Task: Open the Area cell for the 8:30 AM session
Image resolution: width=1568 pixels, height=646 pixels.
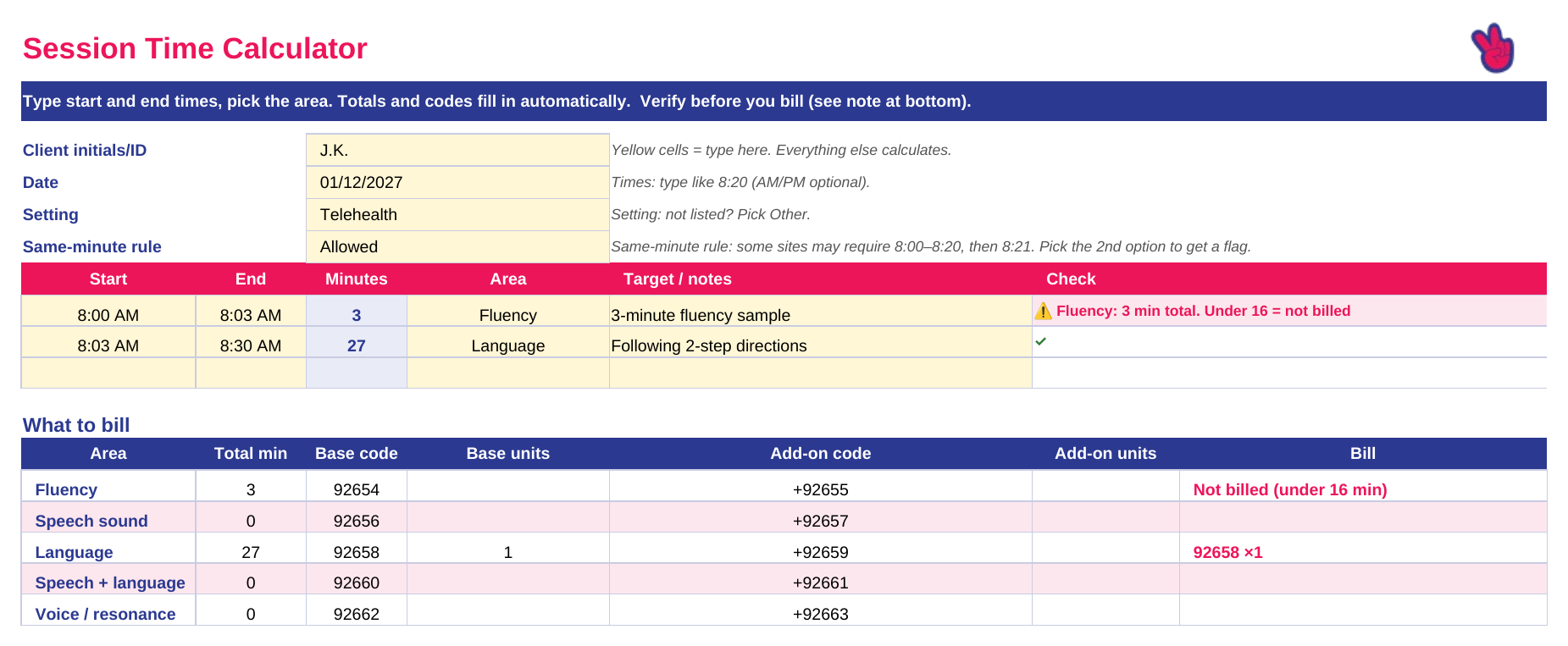Action: [508, 342]
